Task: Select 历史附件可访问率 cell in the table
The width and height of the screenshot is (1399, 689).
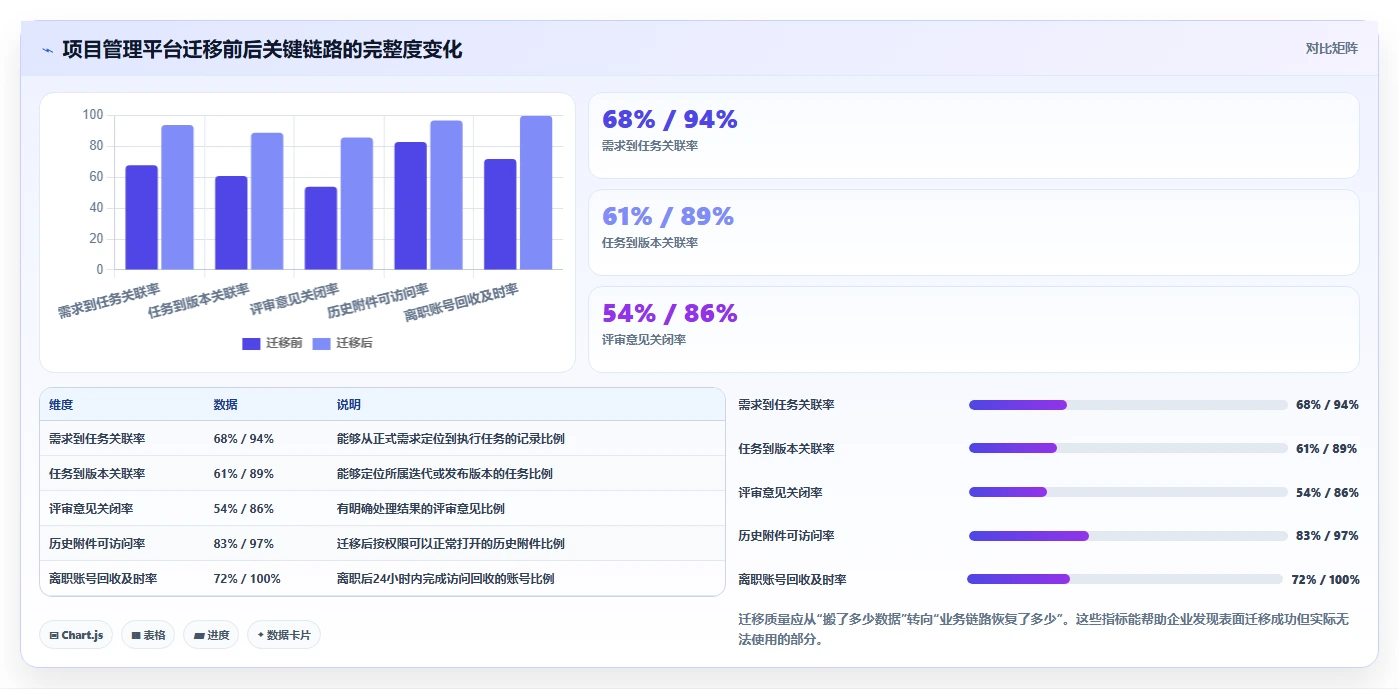Action: [x=97, y=544]
